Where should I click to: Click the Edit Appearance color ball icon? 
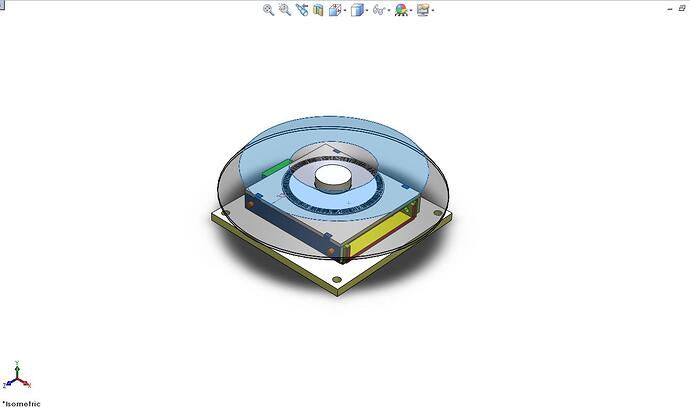pos(400,10)
